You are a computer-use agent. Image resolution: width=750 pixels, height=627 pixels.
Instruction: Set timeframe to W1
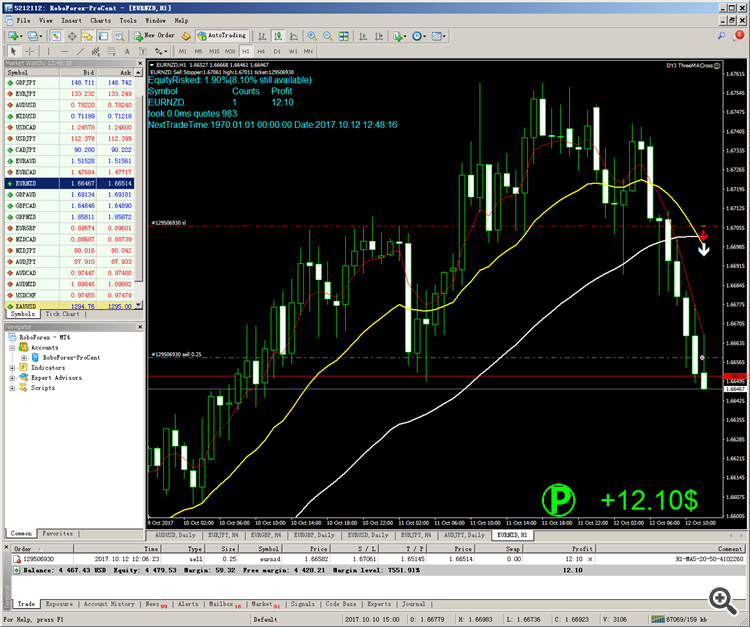coord(293,51)
